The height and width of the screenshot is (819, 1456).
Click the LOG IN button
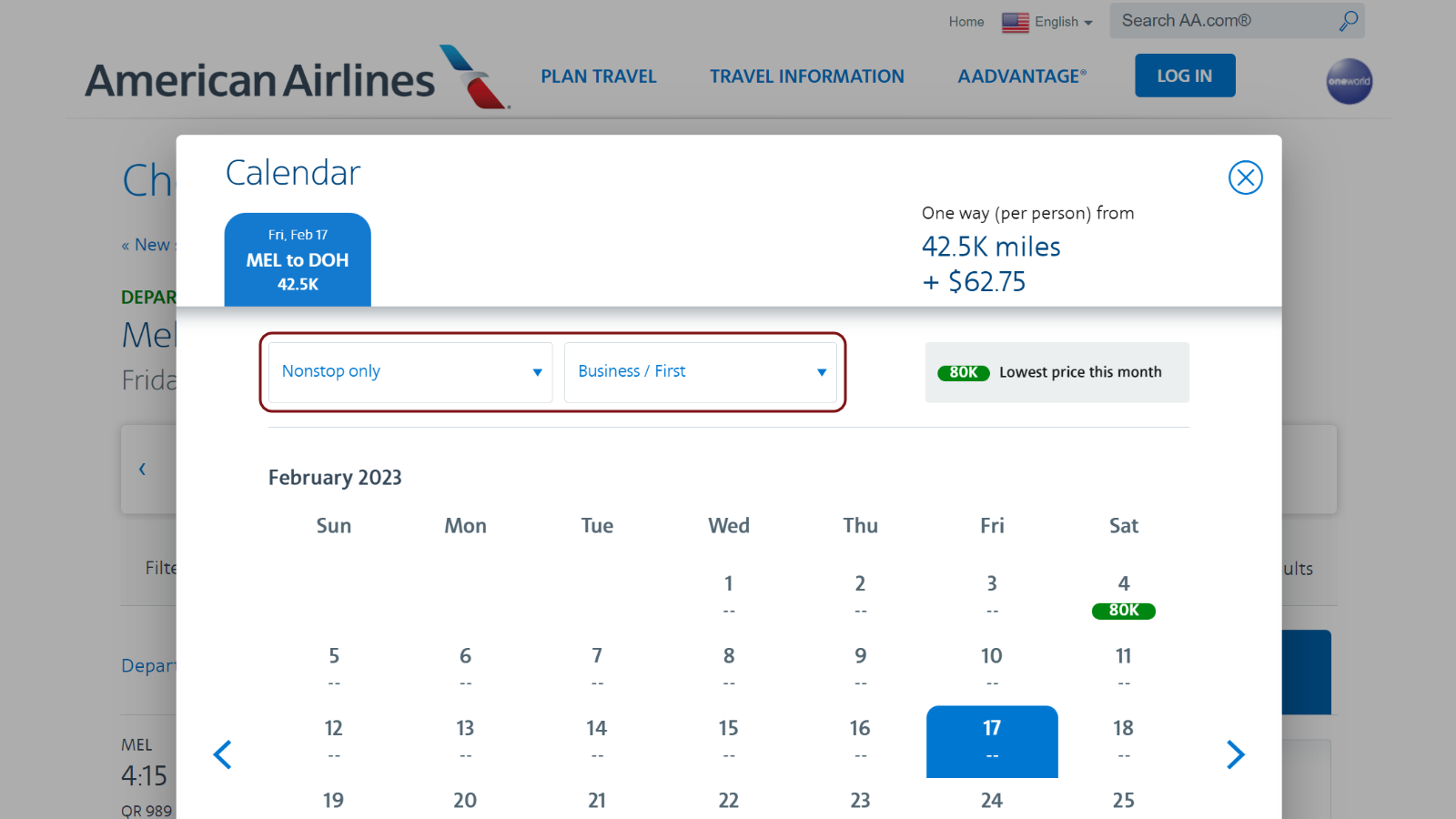pos(1185,76)
